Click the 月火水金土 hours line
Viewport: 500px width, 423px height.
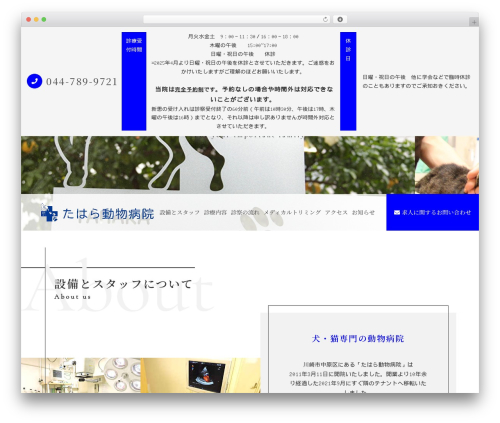pyautogui.click(x=243, y=37)
